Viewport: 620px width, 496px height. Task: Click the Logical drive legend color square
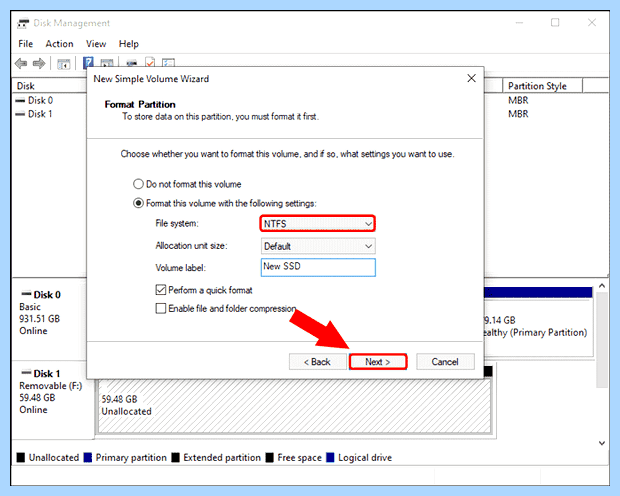click(x=330, y=458)
